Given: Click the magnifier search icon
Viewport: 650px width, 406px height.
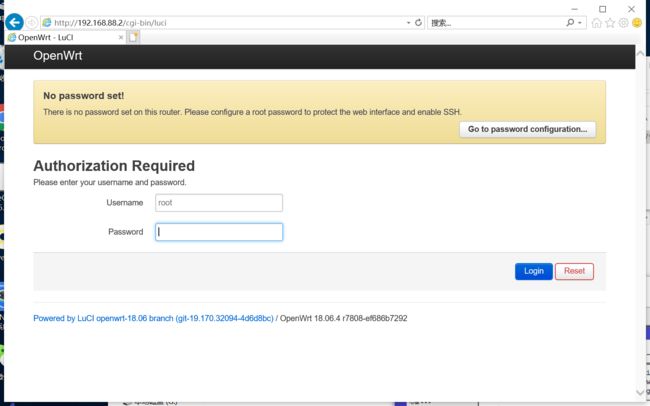Looking at the screenshot, I should [570, 22].
